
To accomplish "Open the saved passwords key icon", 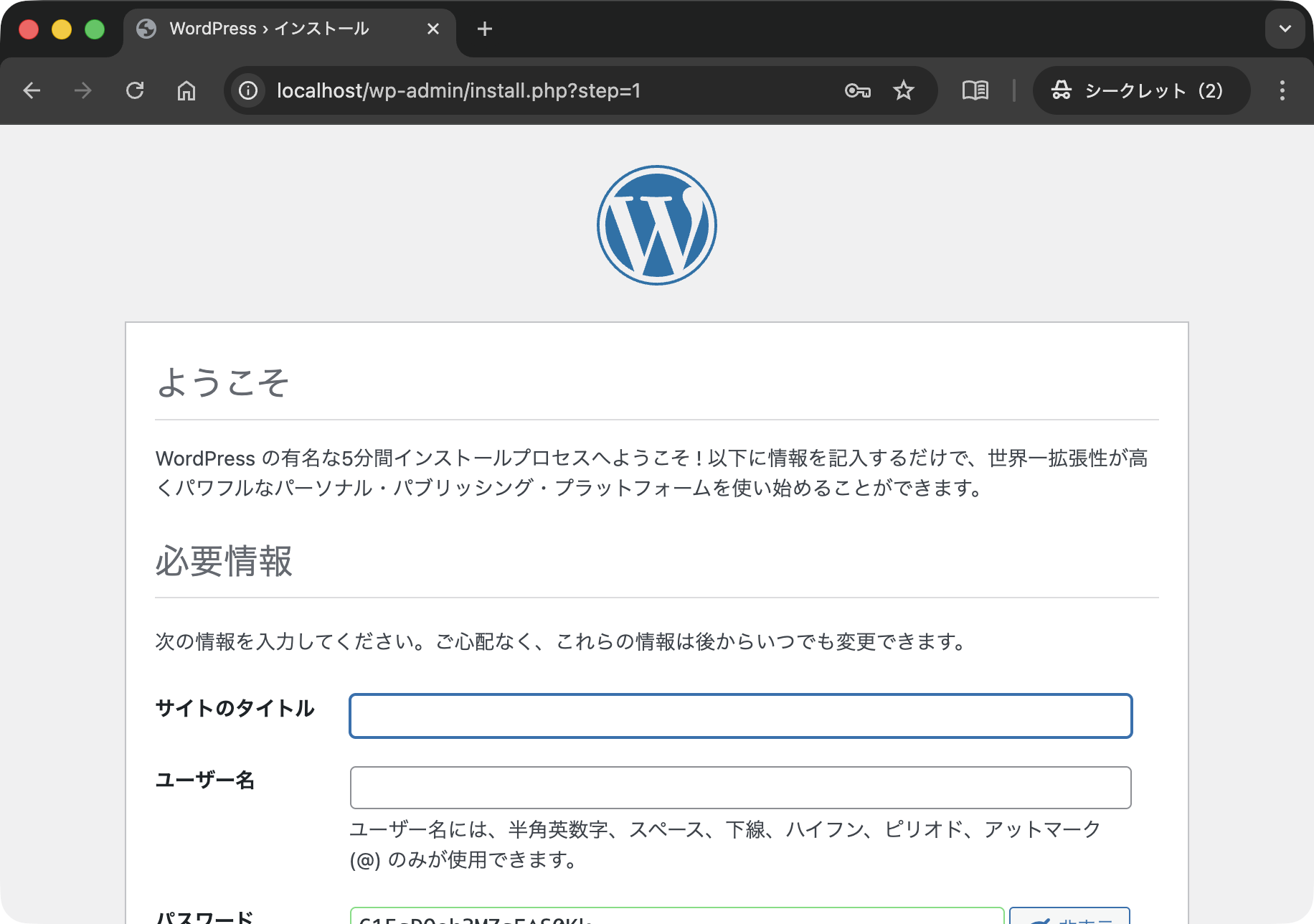I will point(857,90).
